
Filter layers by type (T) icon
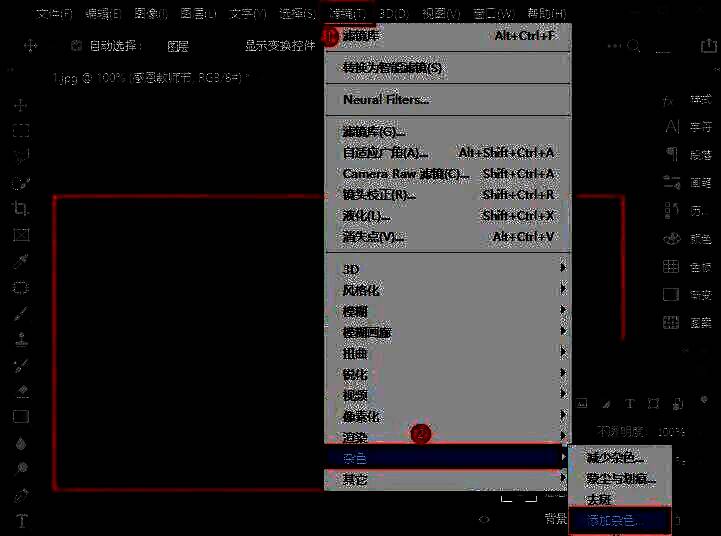pyautogui.click(x=630, y=404)
